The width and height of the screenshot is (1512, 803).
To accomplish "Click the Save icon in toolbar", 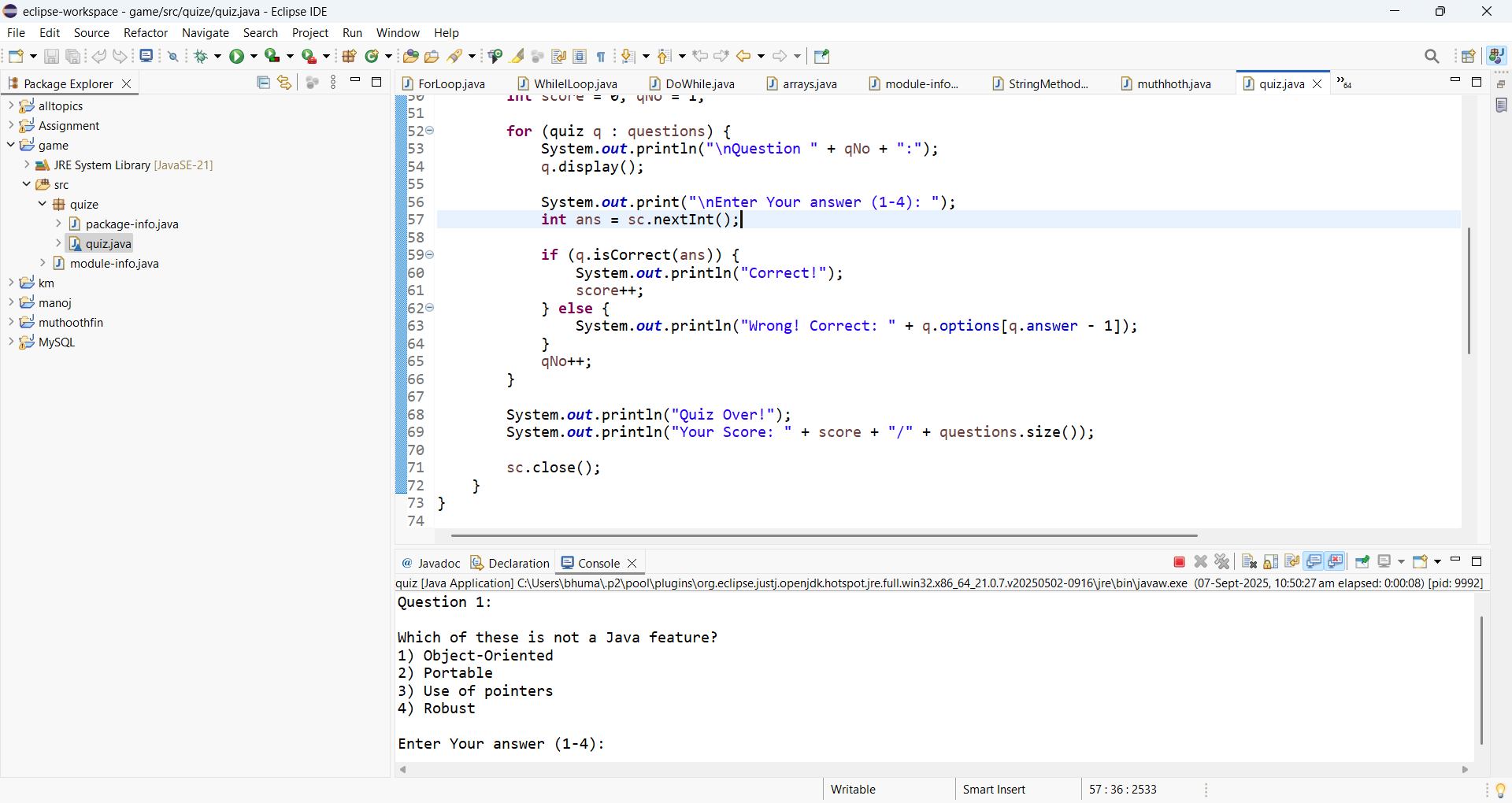I will tap(51, 56).
